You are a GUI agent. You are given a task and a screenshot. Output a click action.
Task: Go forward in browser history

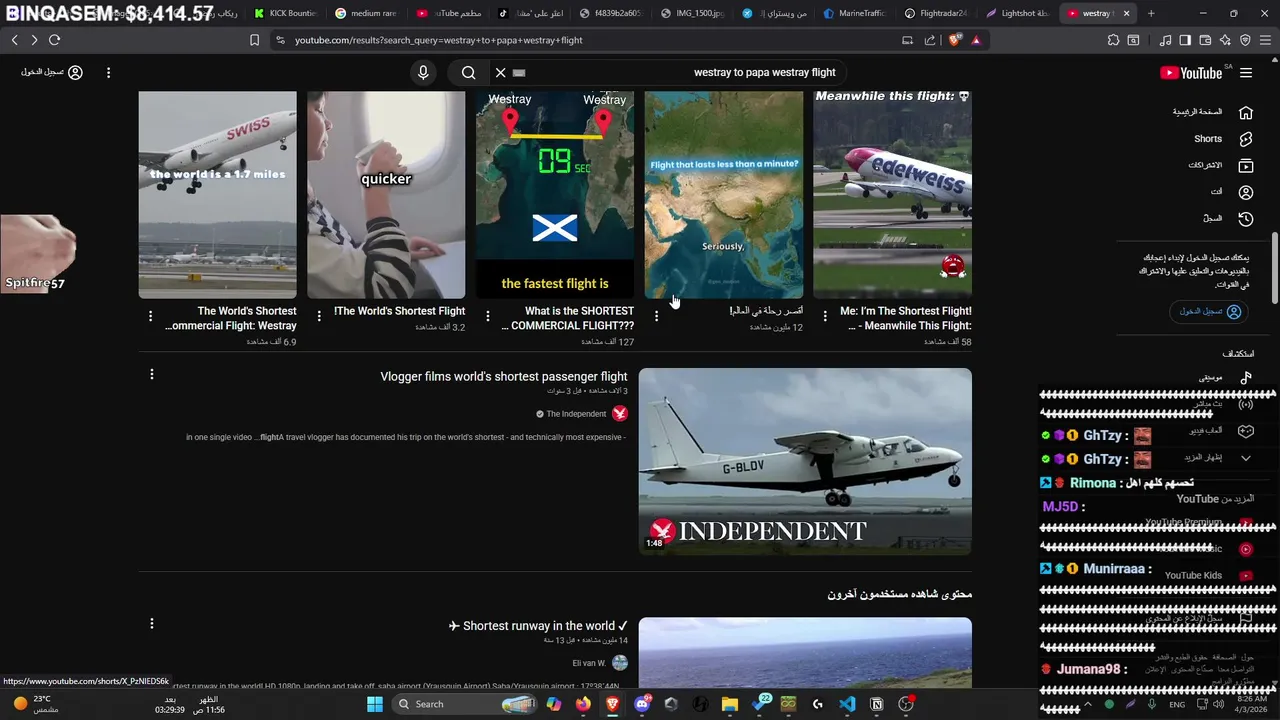point(34,40)
